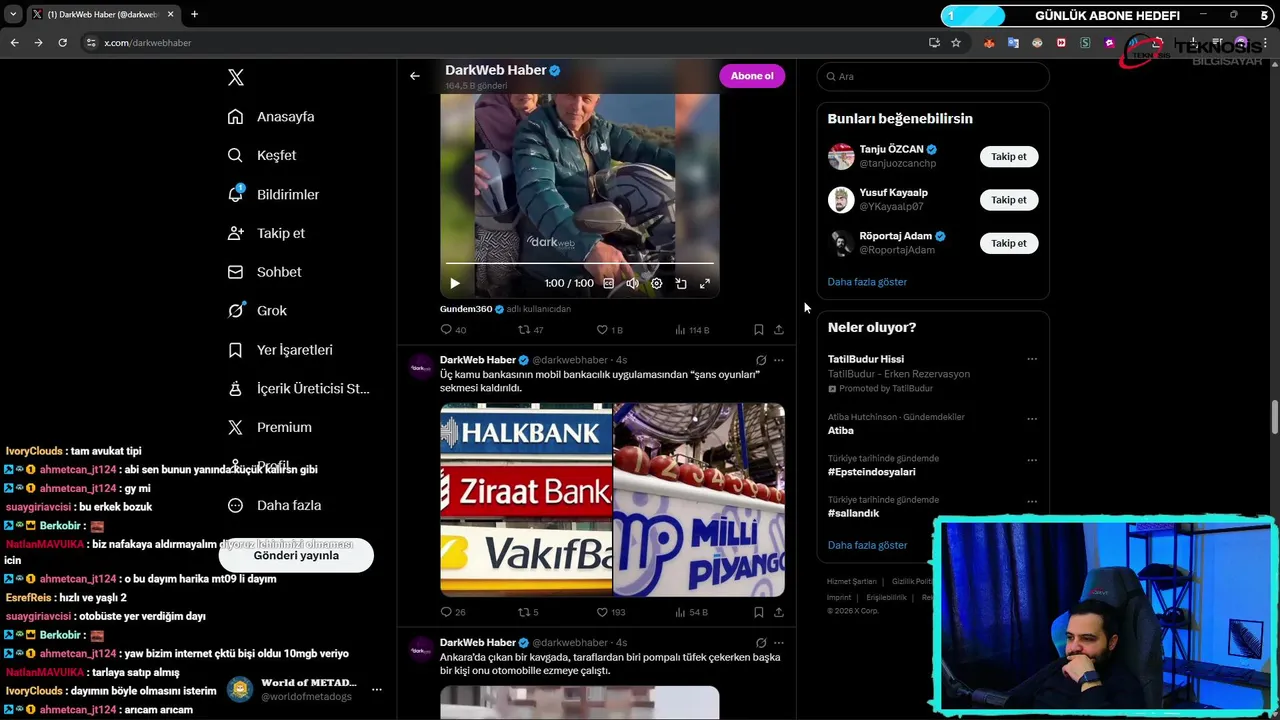Open more options for Atiba trend
Viewport: 1280px width, 720px height.
click(1032, 418)
